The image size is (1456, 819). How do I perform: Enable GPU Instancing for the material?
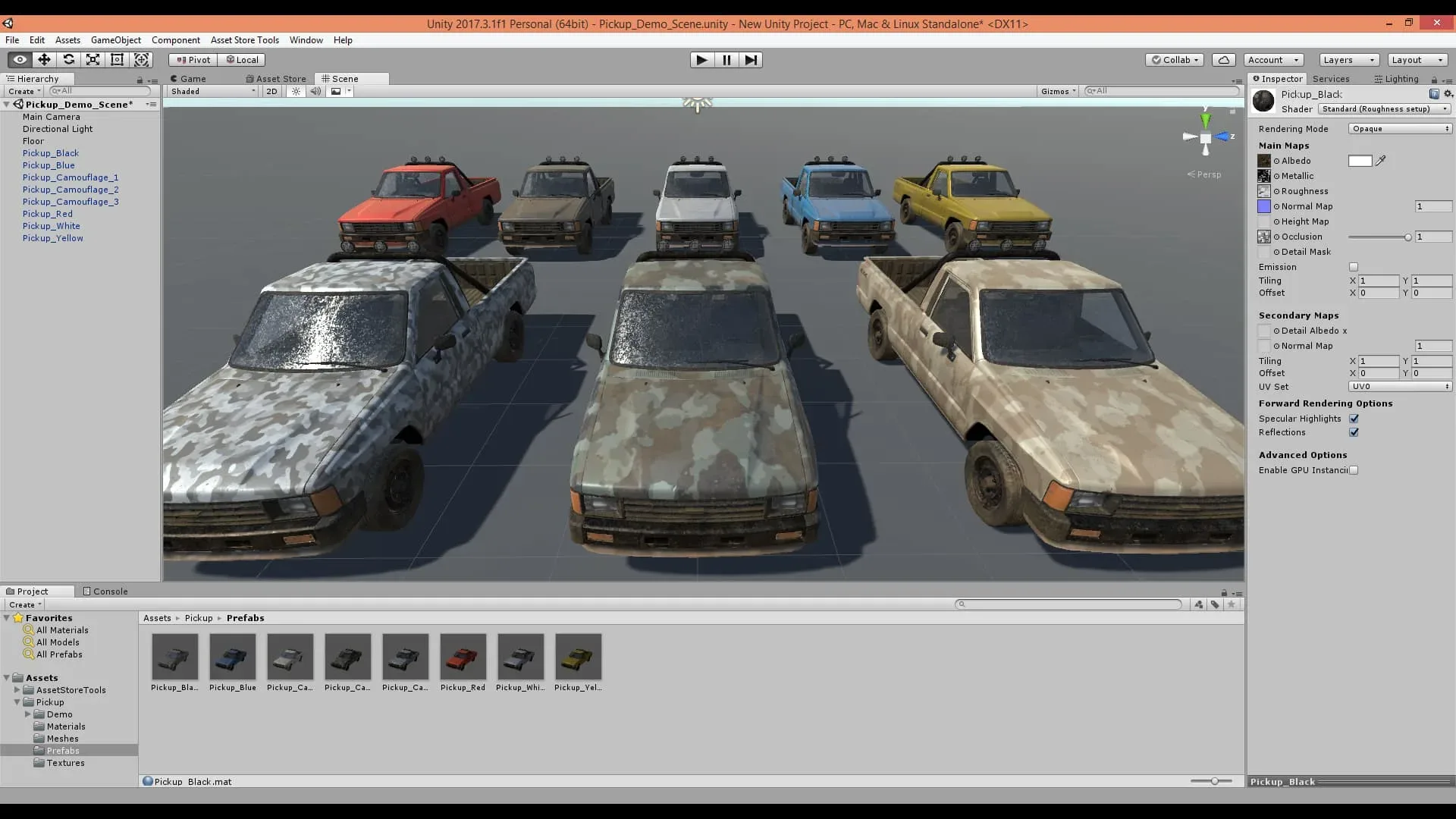coord(1353,469)
